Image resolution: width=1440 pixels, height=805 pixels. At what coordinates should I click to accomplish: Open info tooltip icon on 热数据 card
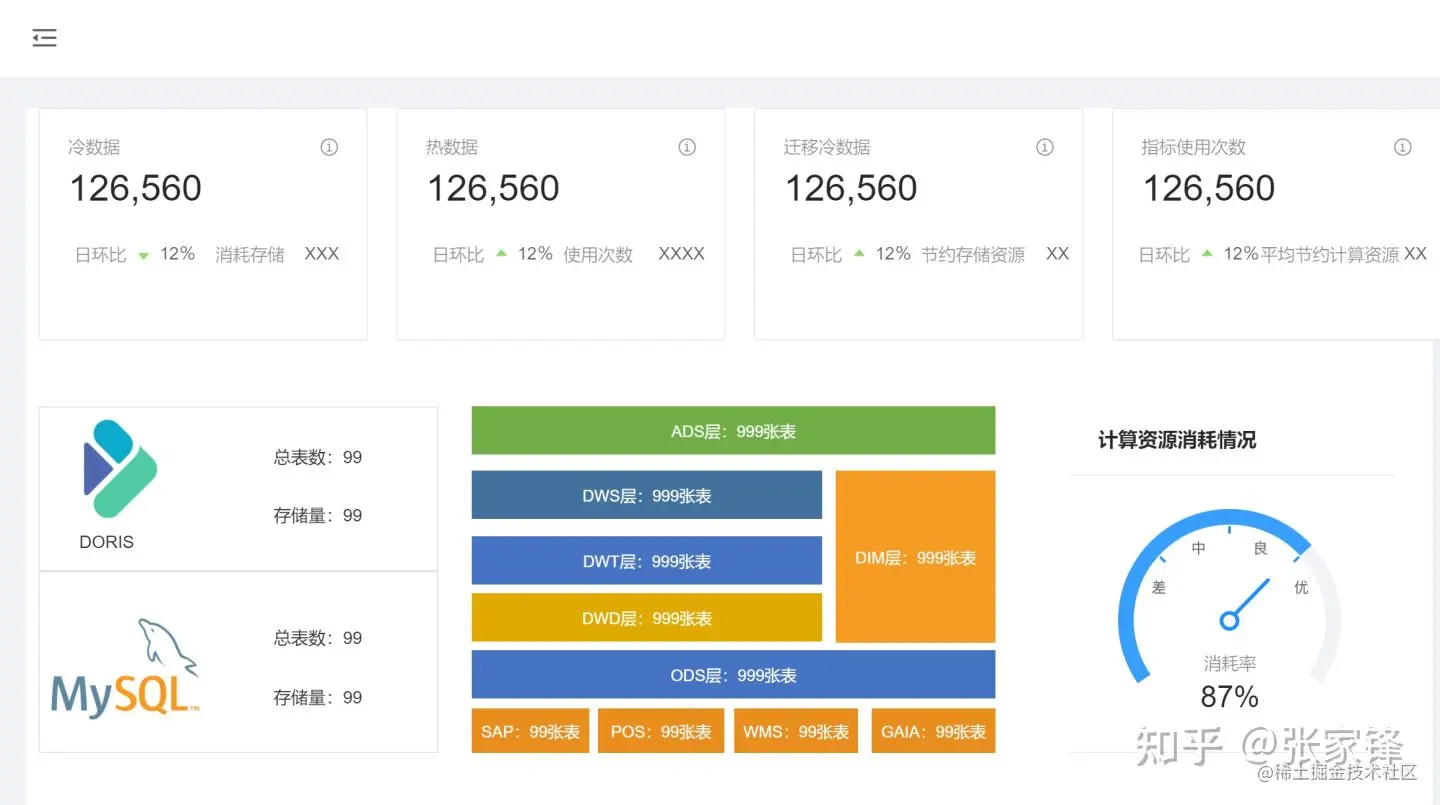pyautogui.click(x=687, y=147)
